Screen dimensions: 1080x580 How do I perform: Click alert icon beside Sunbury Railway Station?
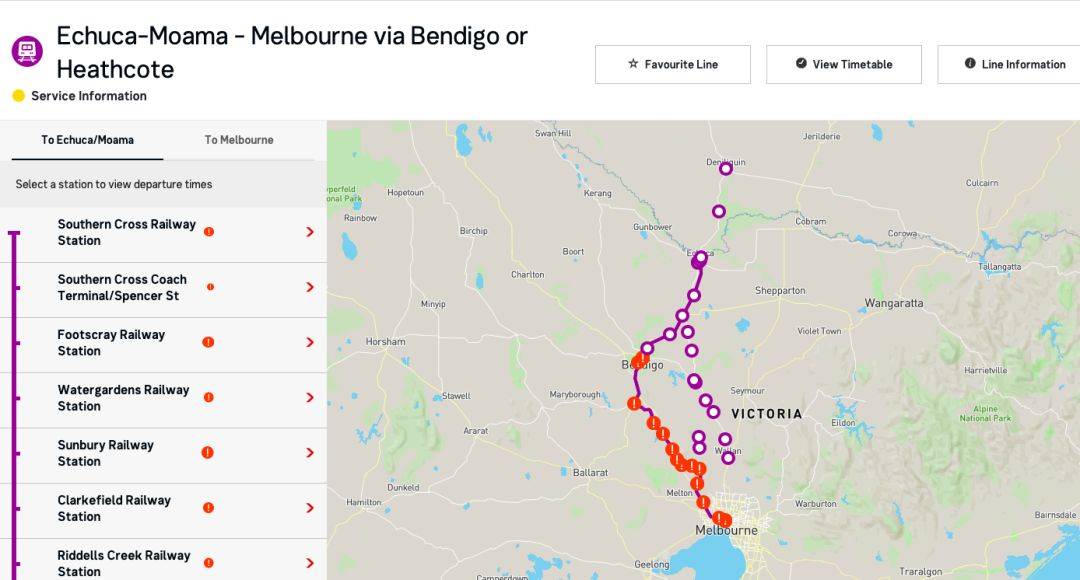point(207,453)
